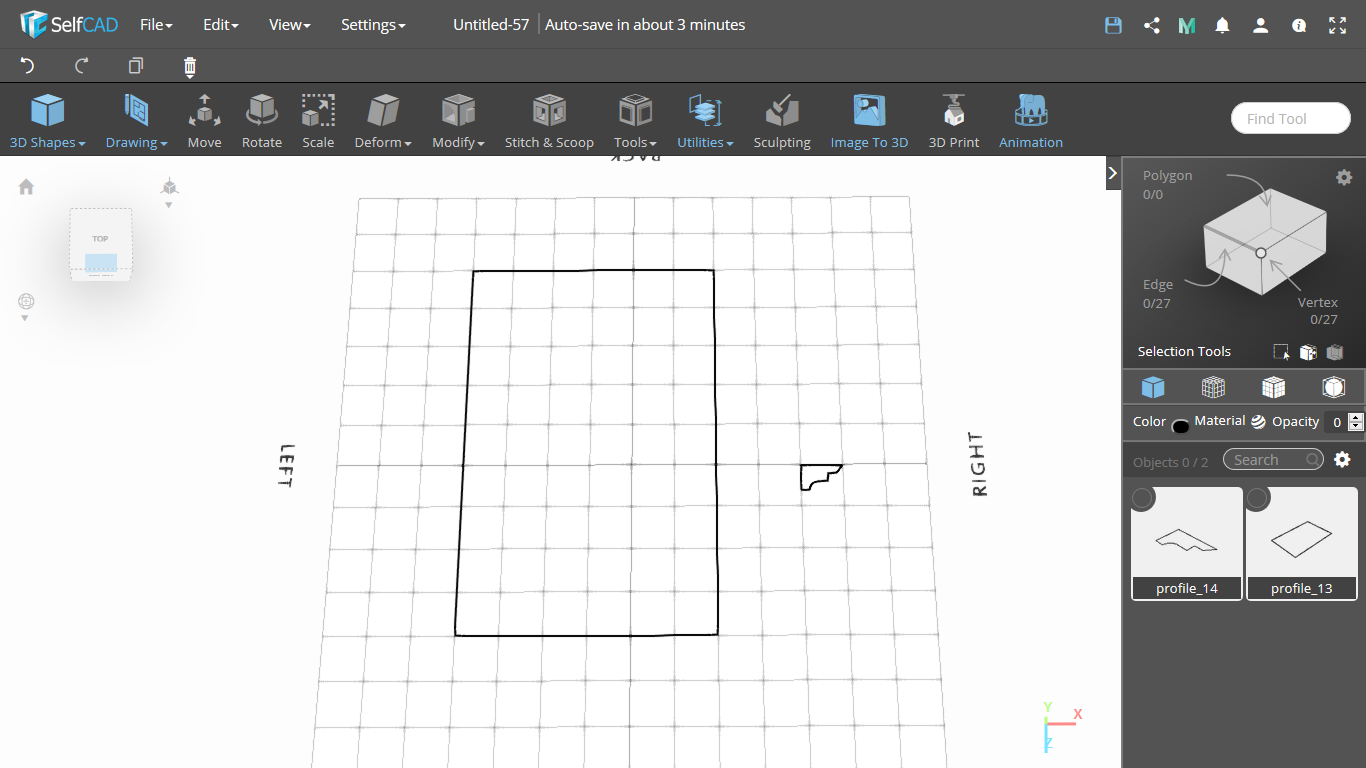Screen dimensions: 1366x768
Task: Click the camera orbit globe icon
Action: (x=26, y=301)
